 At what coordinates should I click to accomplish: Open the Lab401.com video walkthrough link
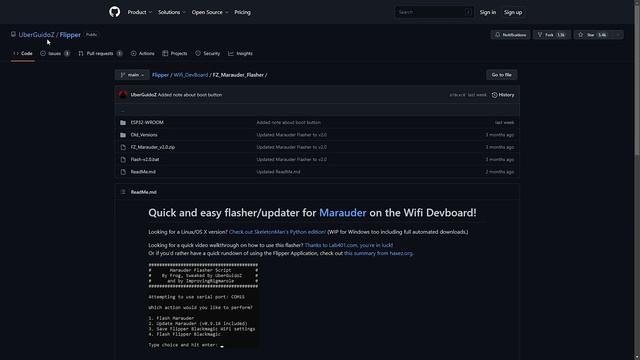click(x=349, y=245)
